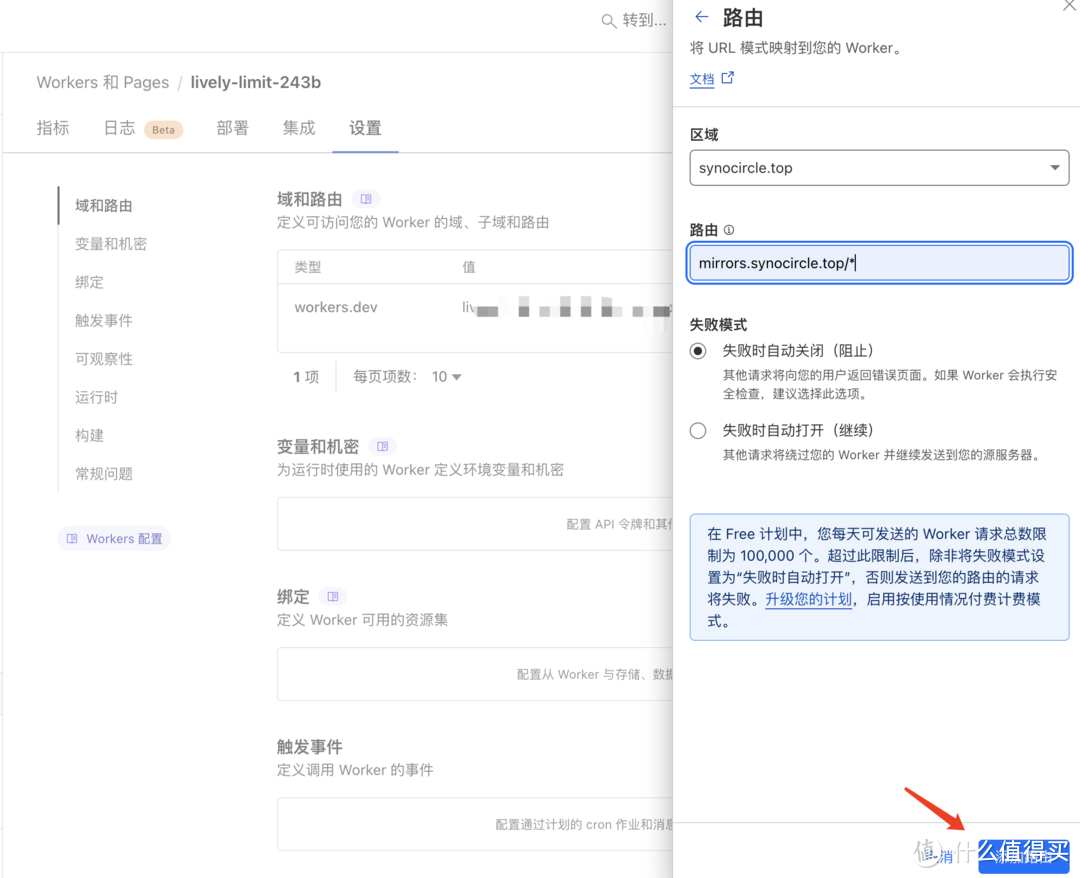Click the blue 添加路由 button
Screen dimensions: 1080x878
click(x=1025, y=857)
